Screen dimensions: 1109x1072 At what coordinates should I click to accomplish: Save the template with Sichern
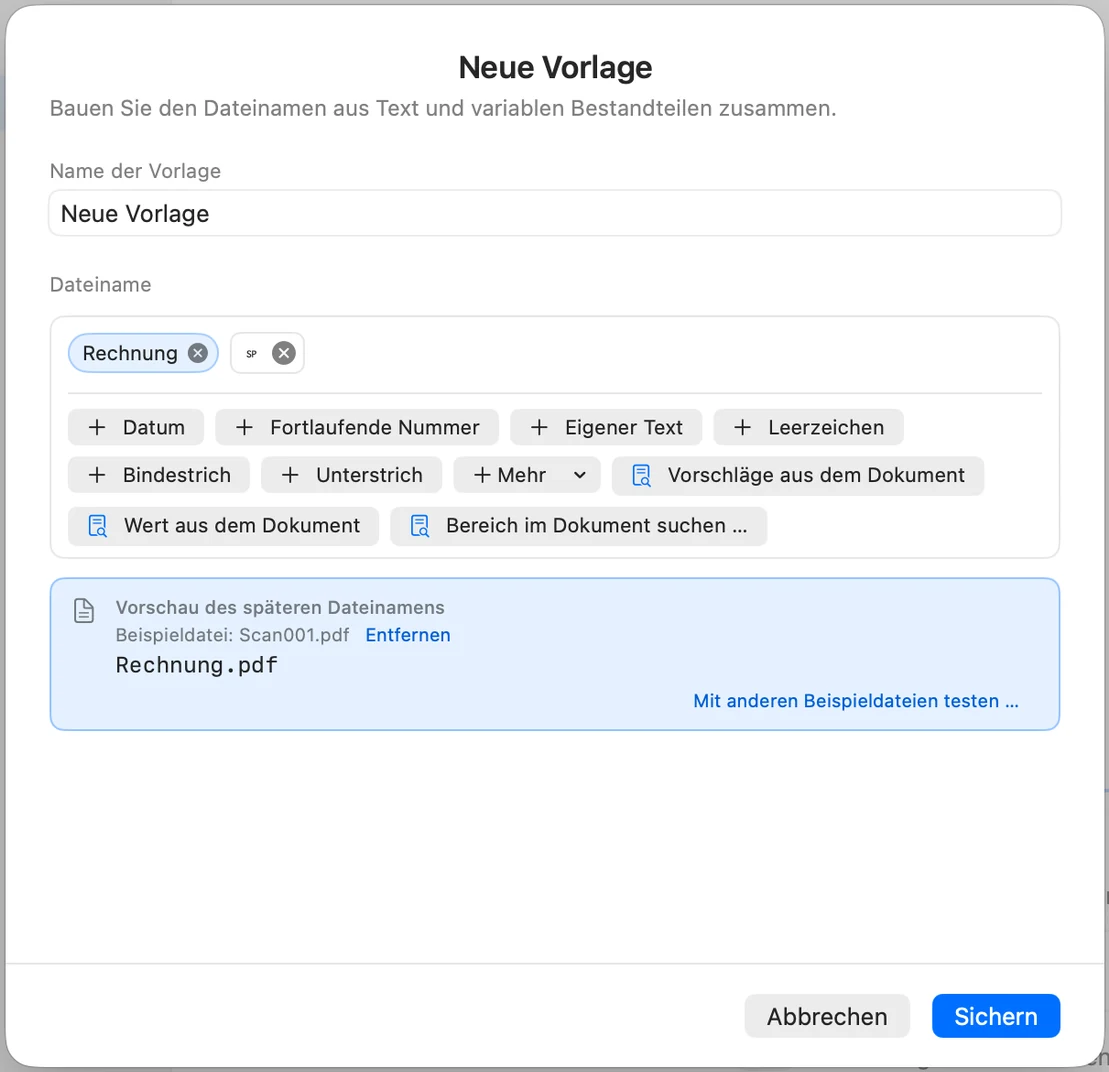[x=996, y=1015]
